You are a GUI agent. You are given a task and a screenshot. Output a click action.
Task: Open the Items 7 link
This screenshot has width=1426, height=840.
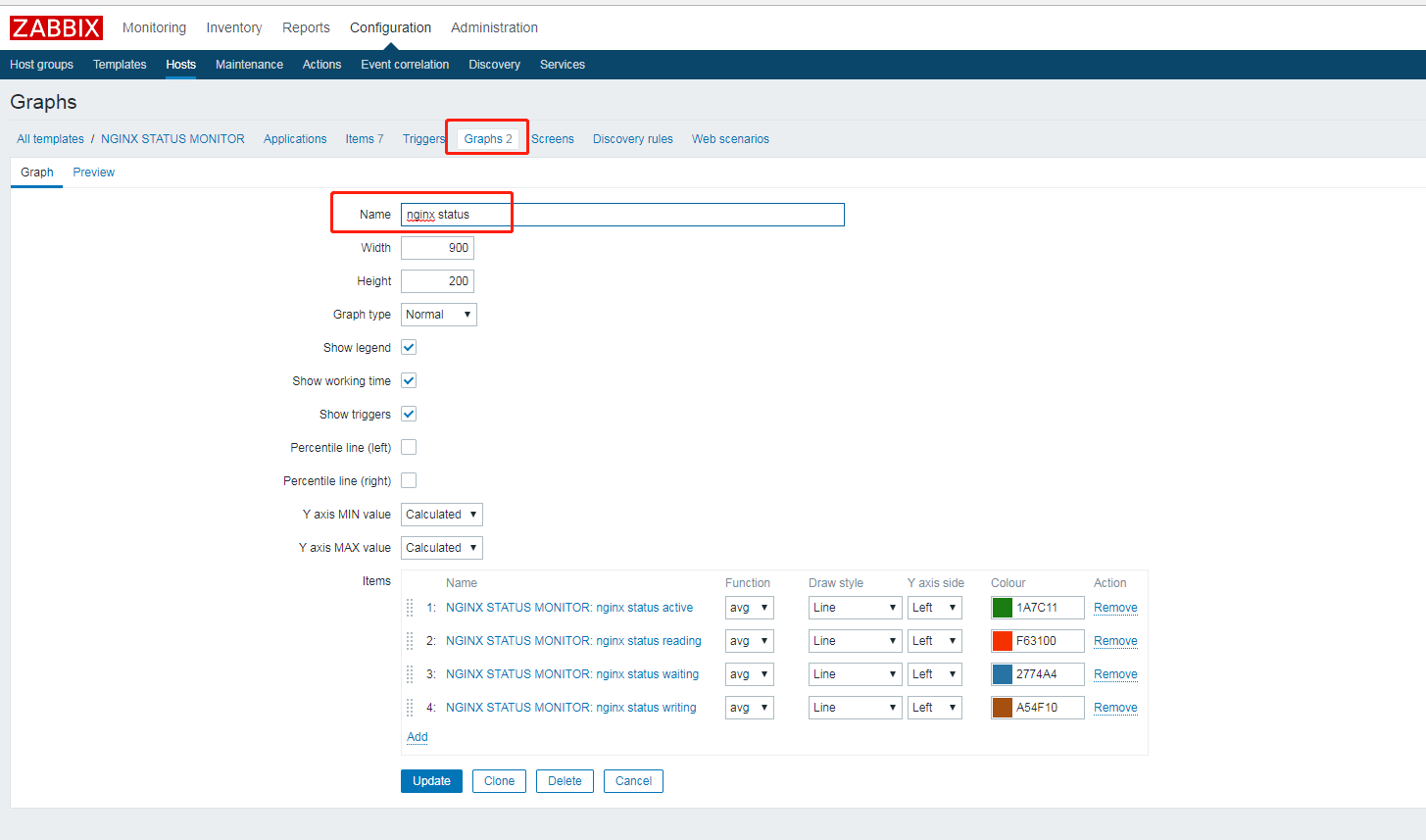[x=365, y=139]
